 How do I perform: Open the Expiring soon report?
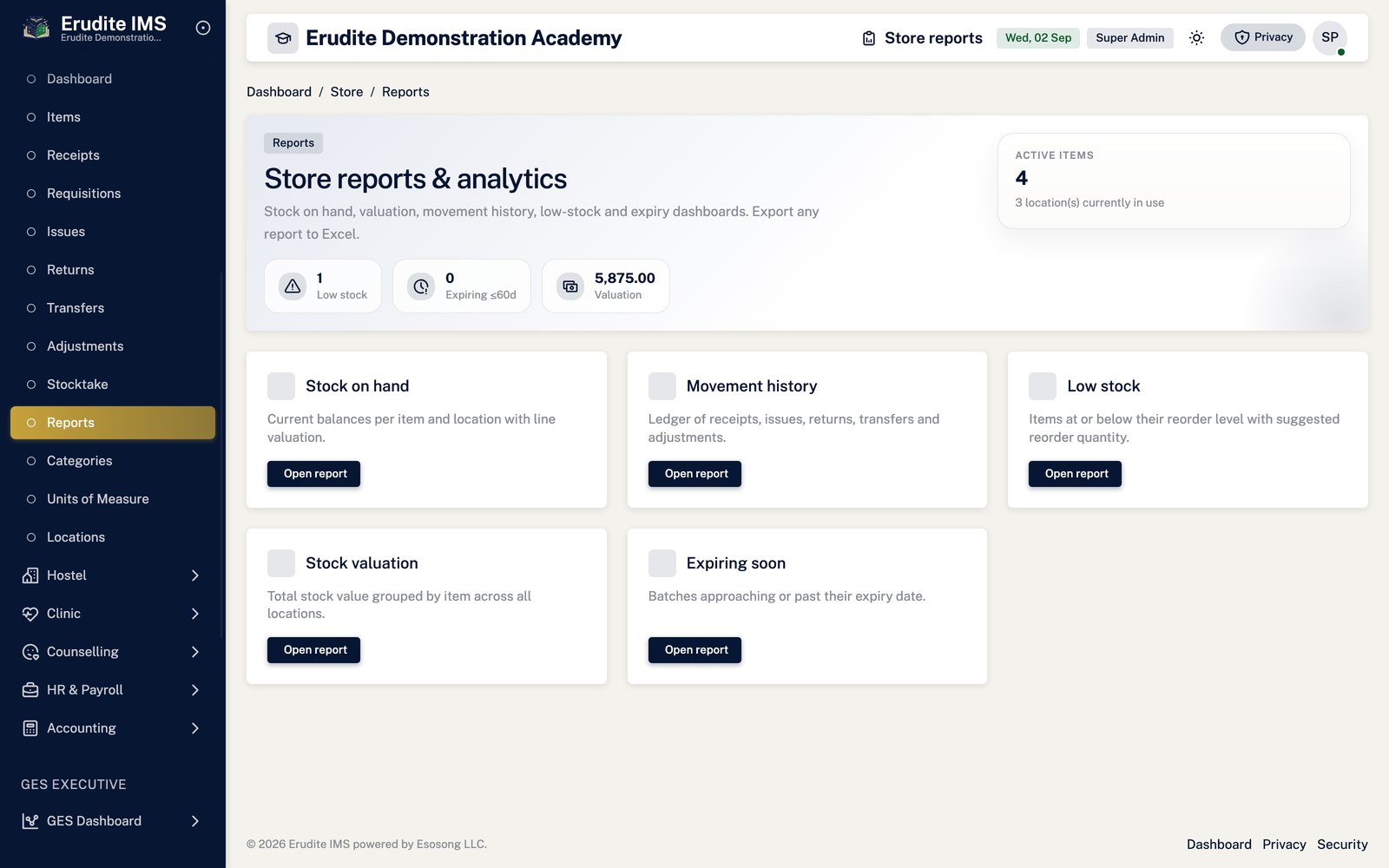pos(694,650)
